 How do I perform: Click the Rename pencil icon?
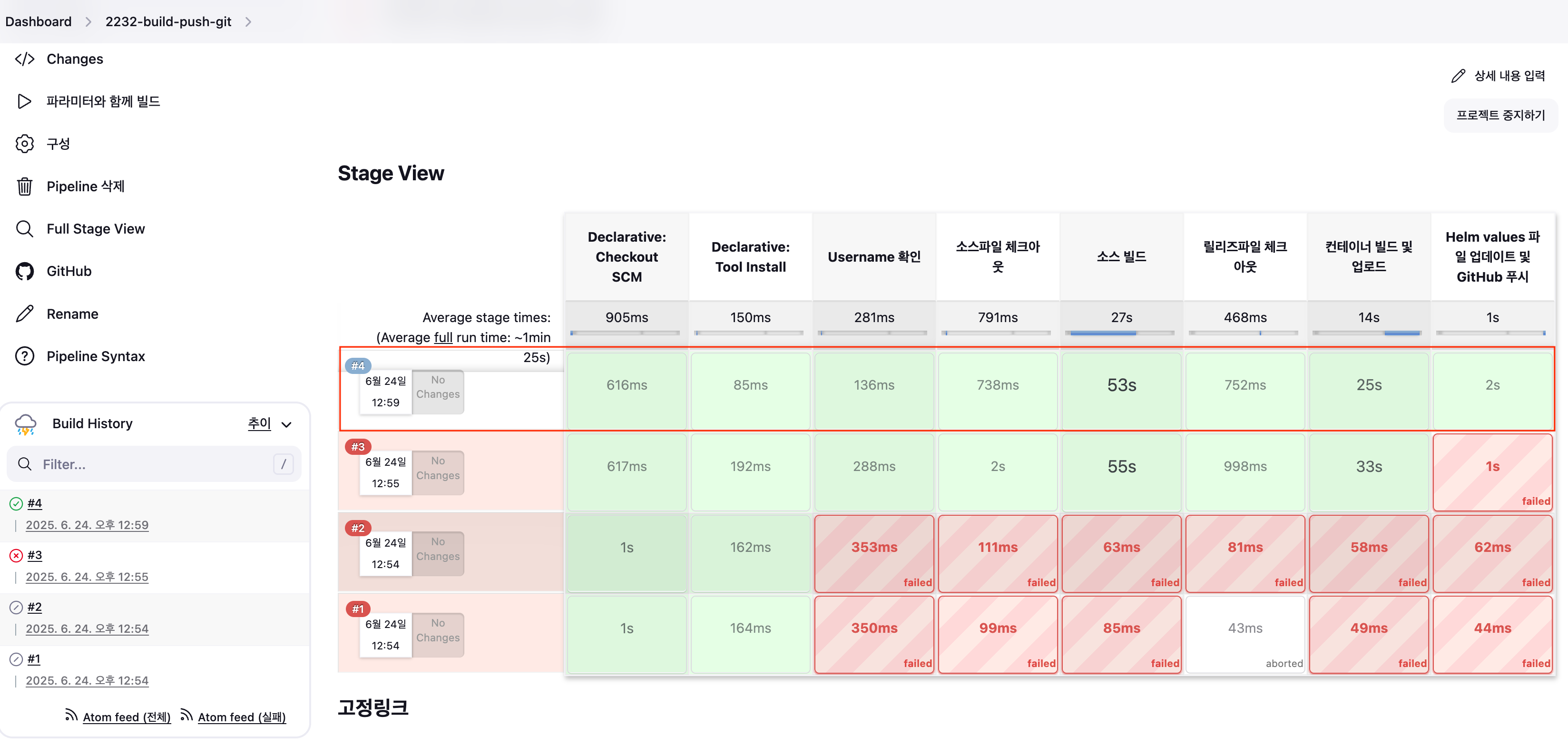tap(24, 314)
